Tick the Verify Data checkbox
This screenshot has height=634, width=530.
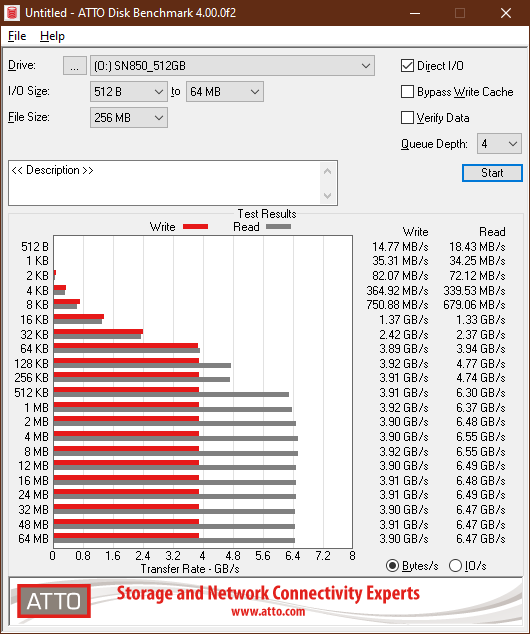click(x=407, y=118)
